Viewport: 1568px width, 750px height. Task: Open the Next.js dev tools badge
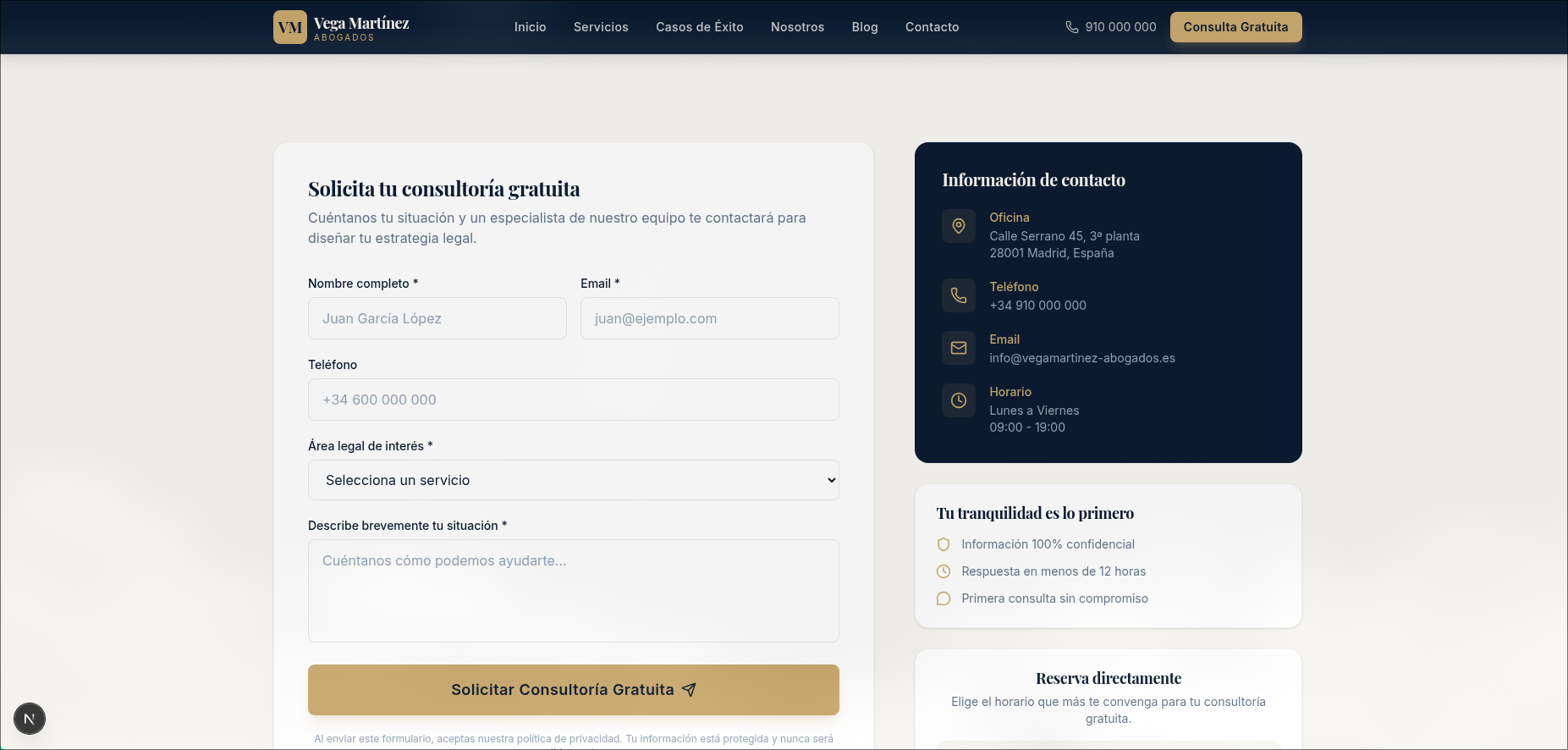(x=30, y=719)
